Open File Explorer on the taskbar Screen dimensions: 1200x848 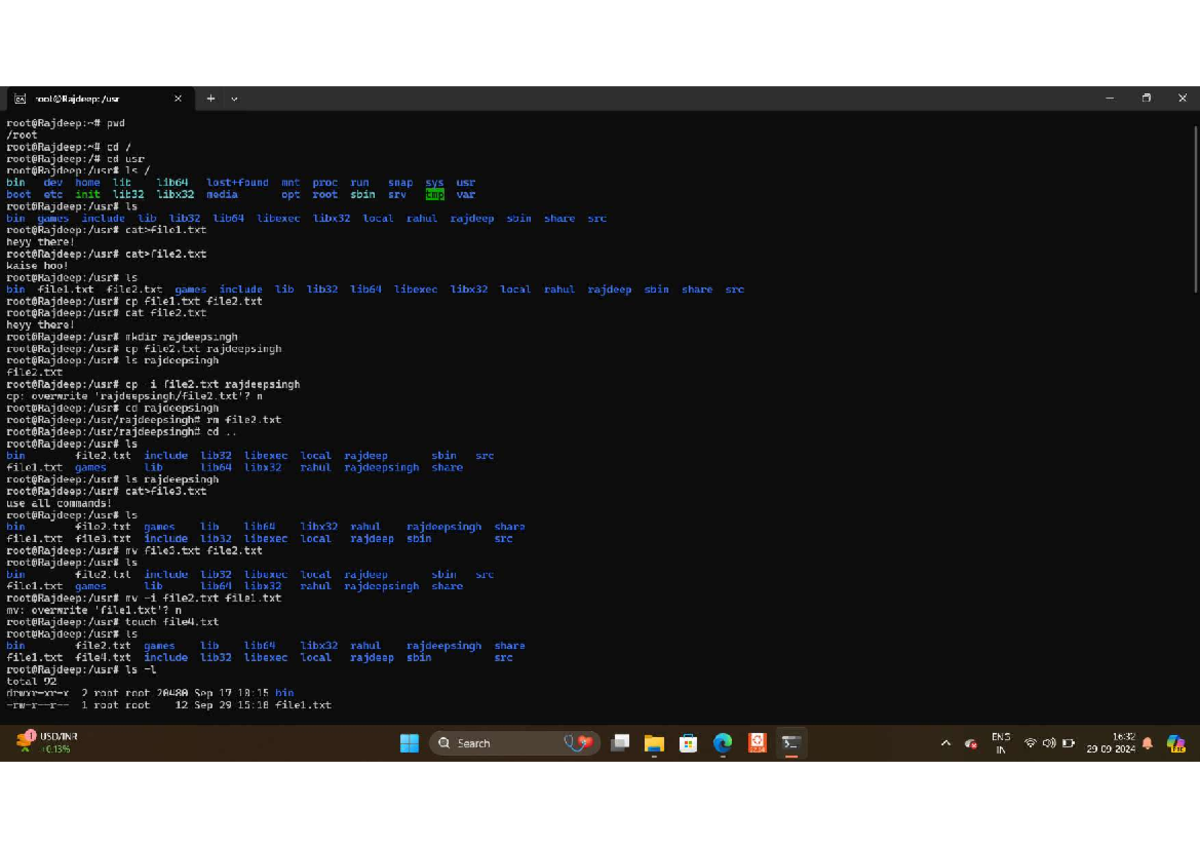coord(655,743)
